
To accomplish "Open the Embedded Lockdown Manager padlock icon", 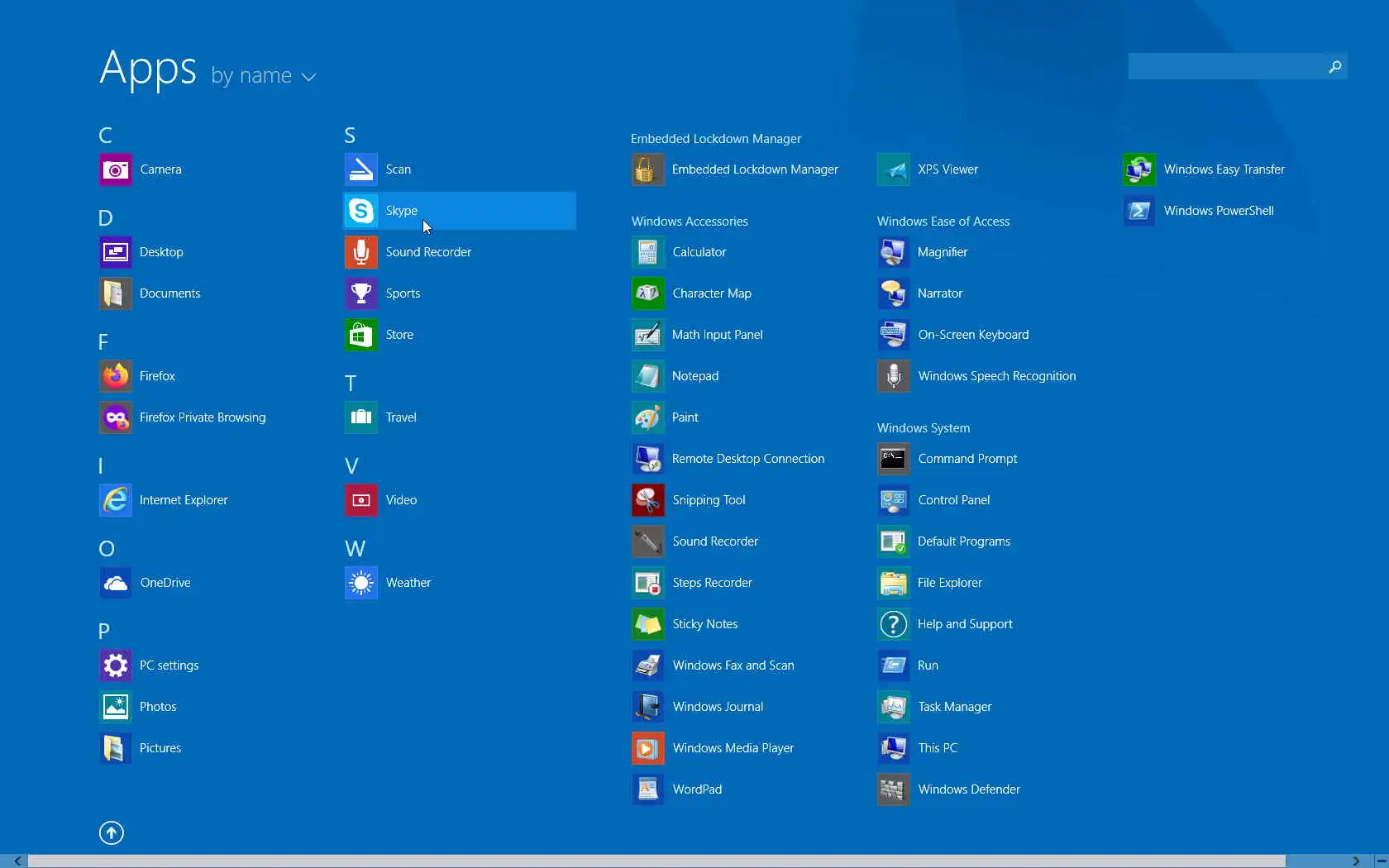I will [x=648, y=169].
